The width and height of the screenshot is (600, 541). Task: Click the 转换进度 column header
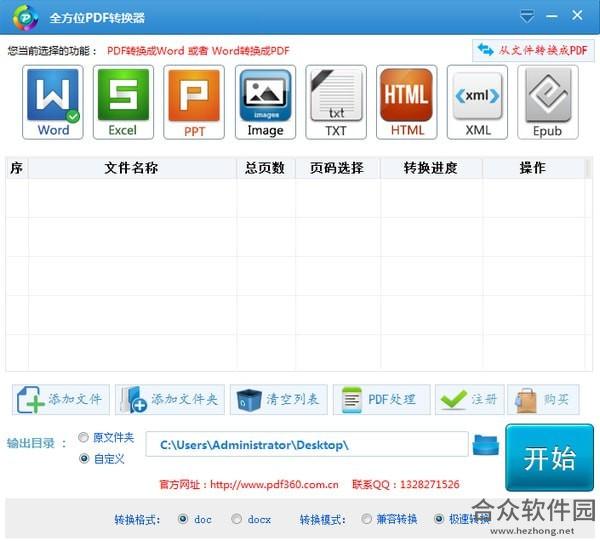tap(431, 168)
